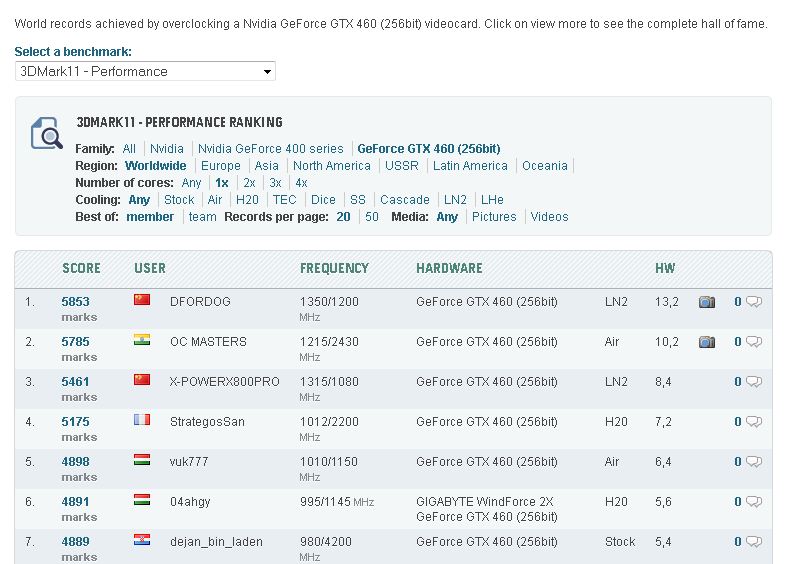Set region to USSR
The height and width of the screenshot is (564, 785).
pos(402,166)
